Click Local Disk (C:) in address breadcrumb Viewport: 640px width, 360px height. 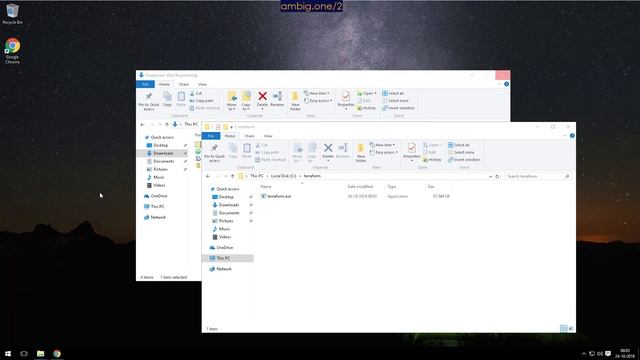[x=283, y=176]
